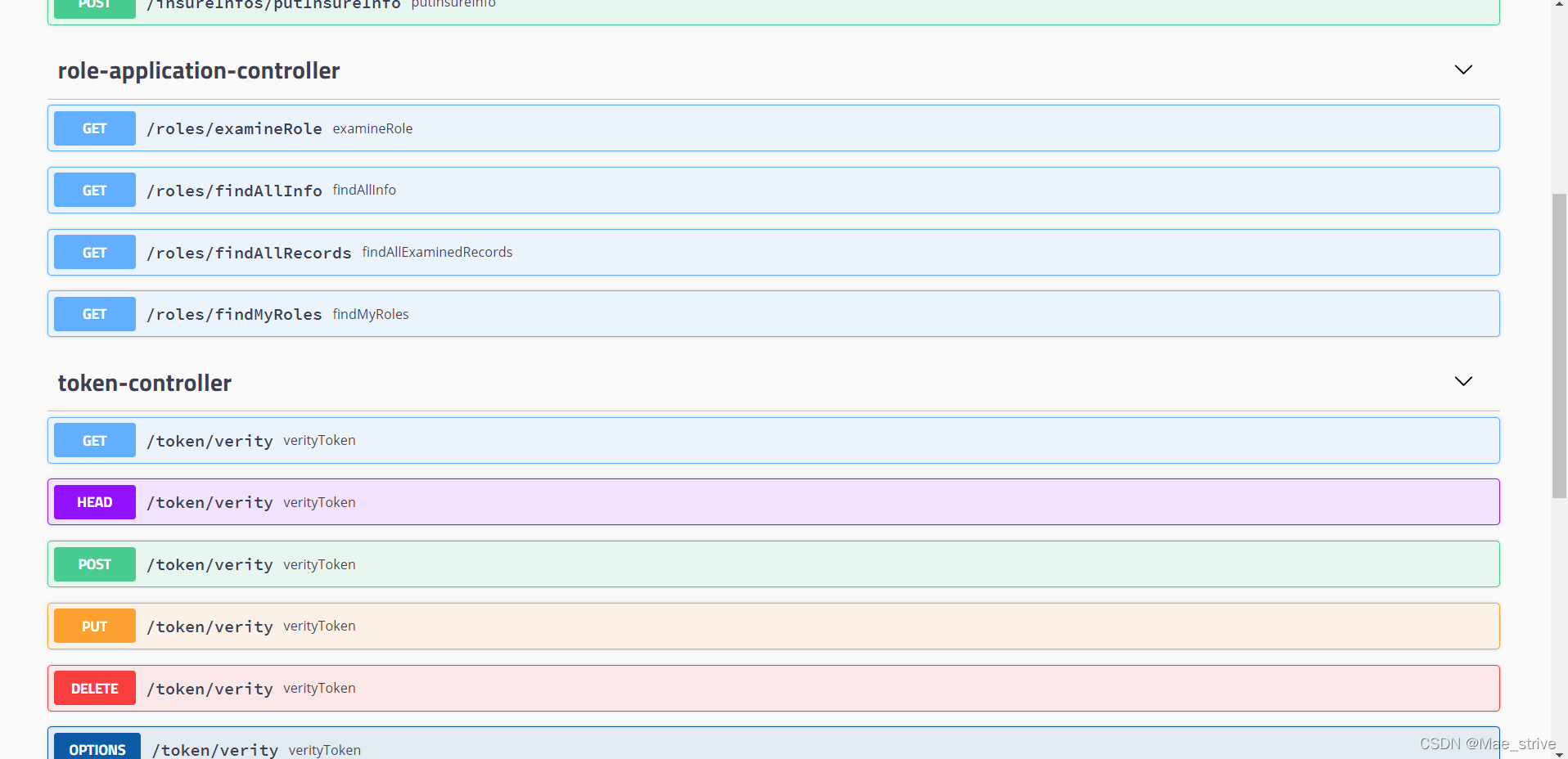Click verityToken summary in GET row
1568x759 pixels.
click(x=319, y=440)
